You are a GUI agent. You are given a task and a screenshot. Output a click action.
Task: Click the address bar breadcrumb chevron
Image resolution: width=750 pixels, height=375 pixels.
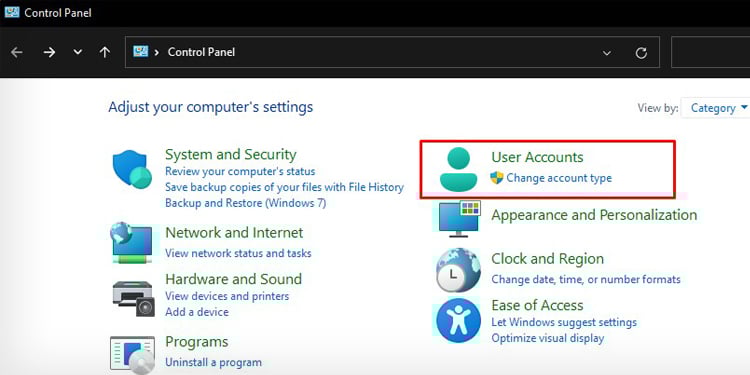pos(157,52)
